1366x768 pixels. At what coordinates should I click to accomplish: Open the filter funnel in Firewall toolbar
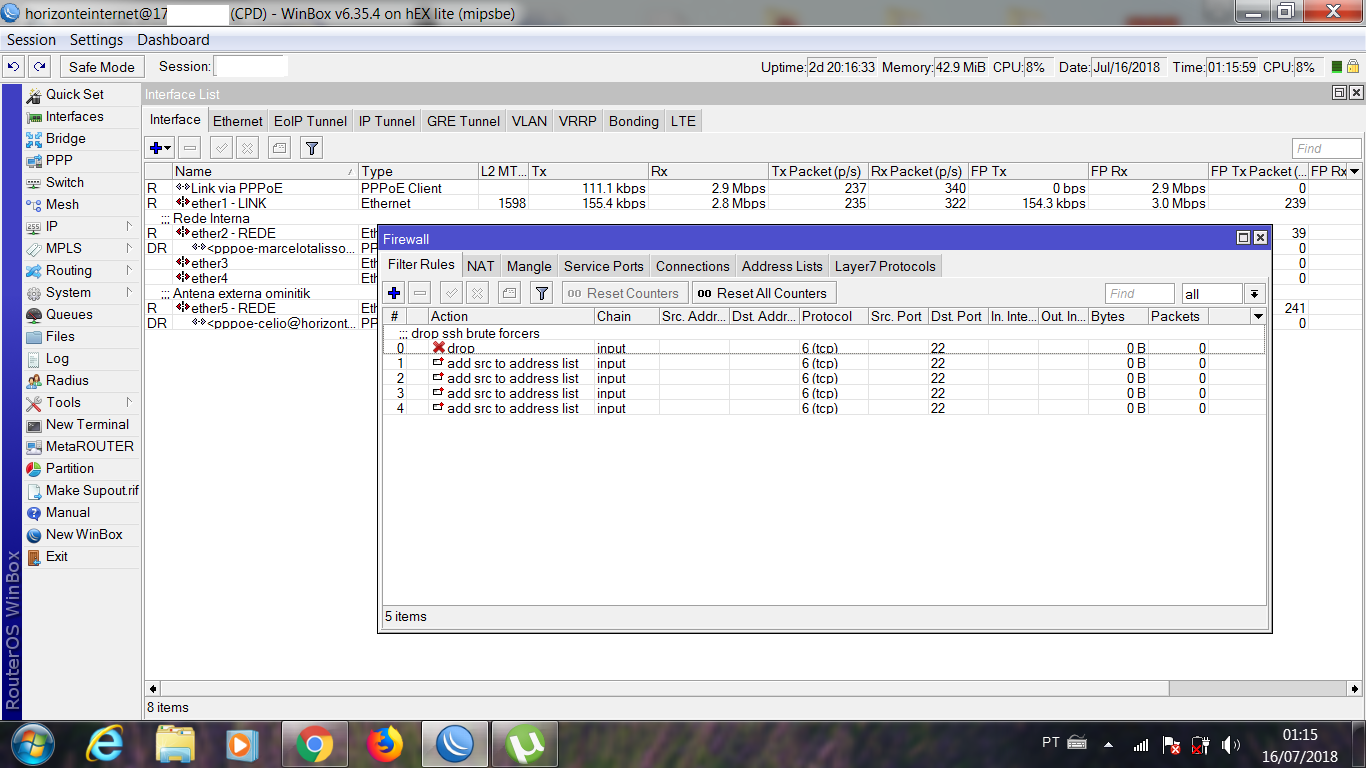pos(542,293)
